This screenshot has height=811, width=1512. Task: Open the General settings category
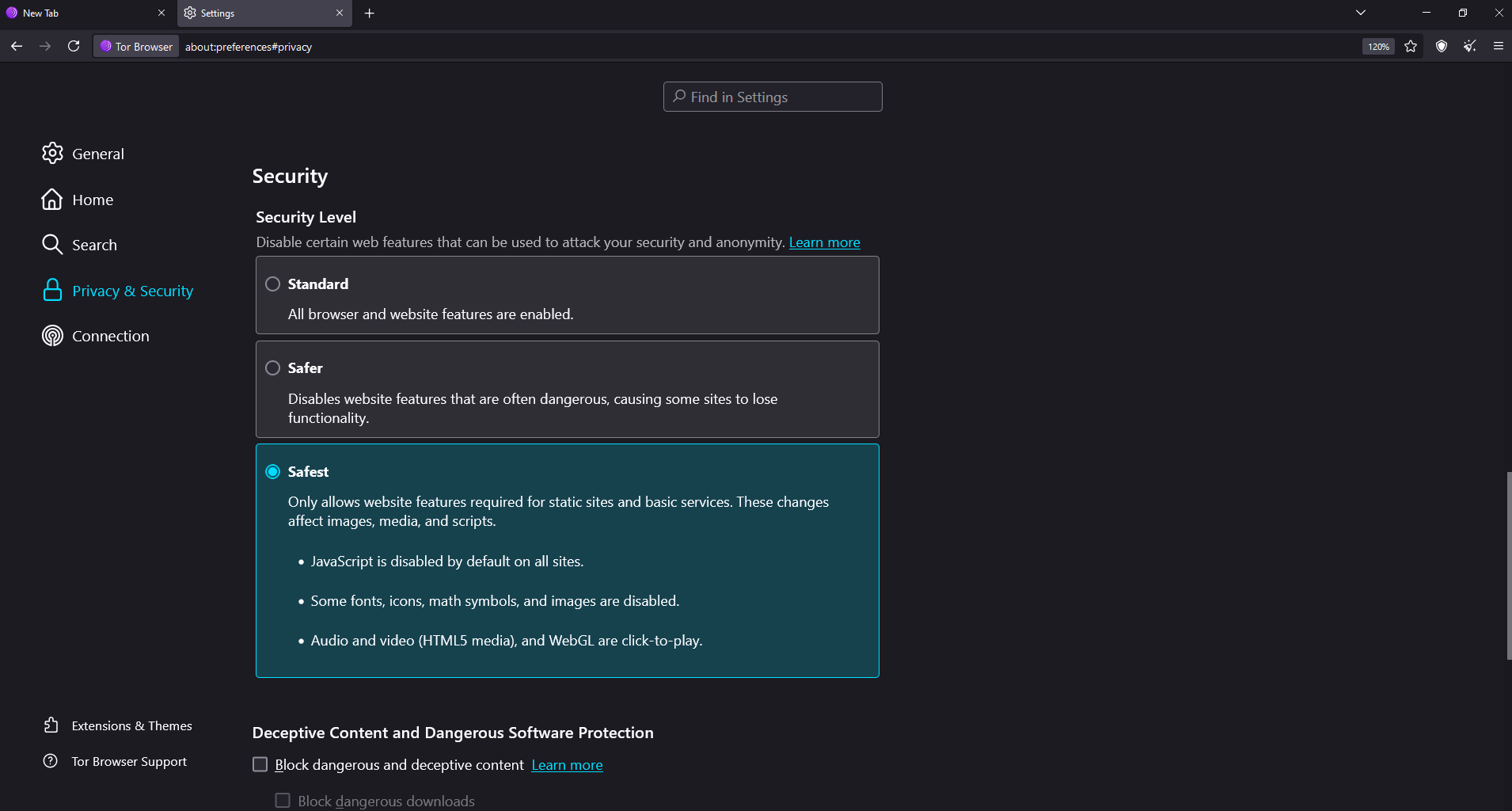pos(97,154)
